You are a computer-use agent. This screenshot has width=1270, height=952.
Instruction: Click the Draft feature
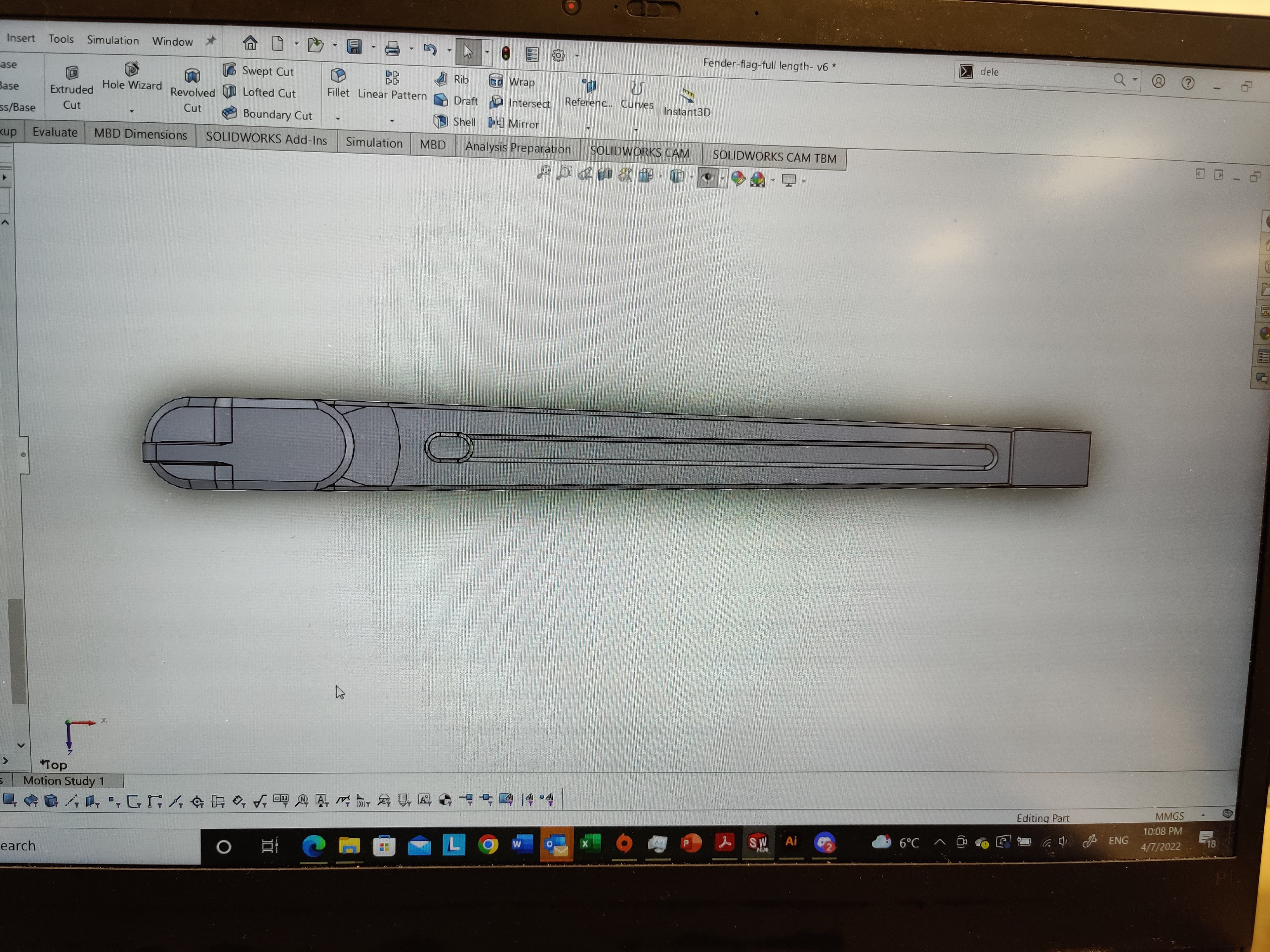tap(456, 100)
